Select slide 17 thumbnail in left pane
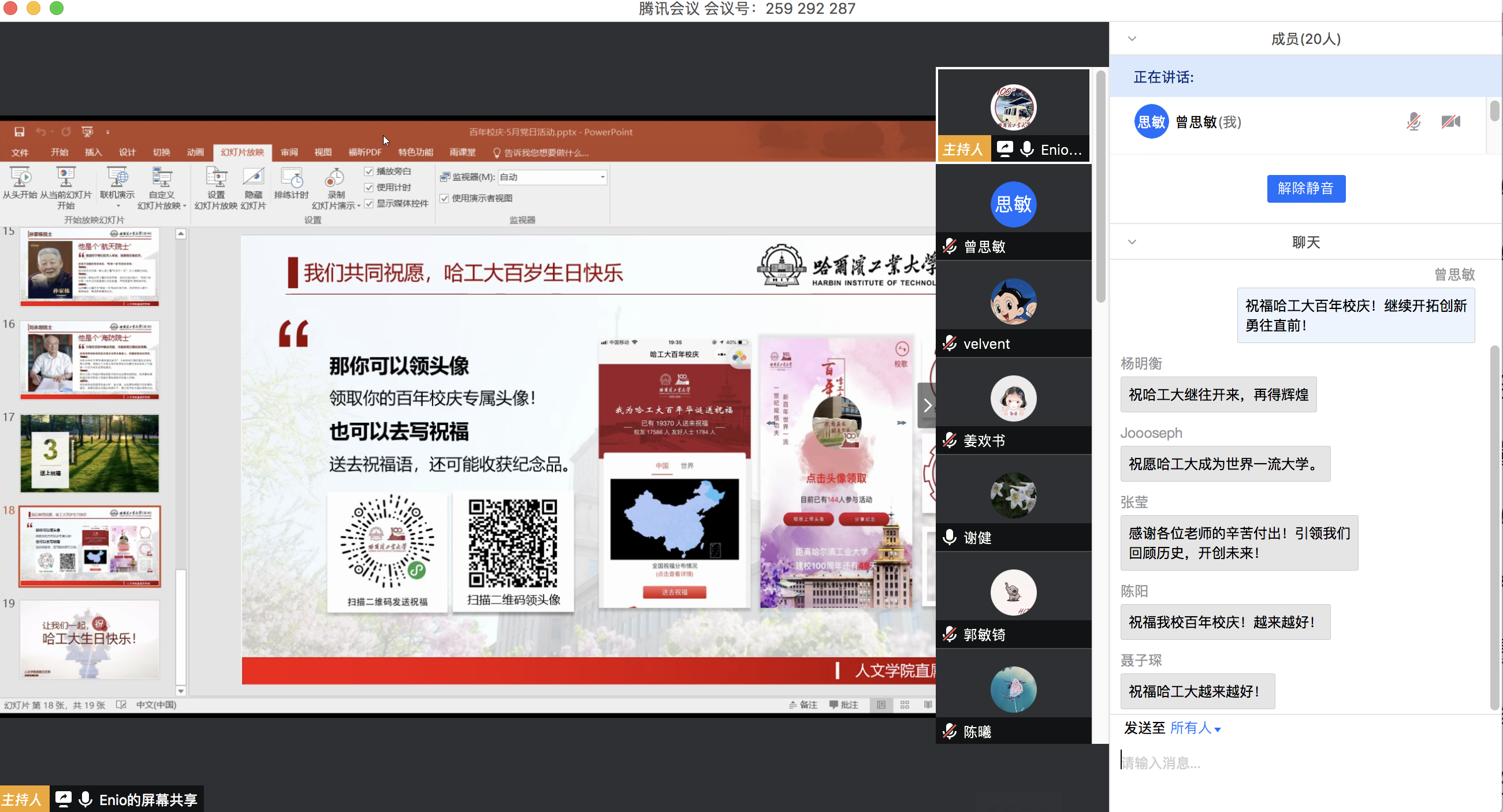1503x812 pixels. (89, 453)
